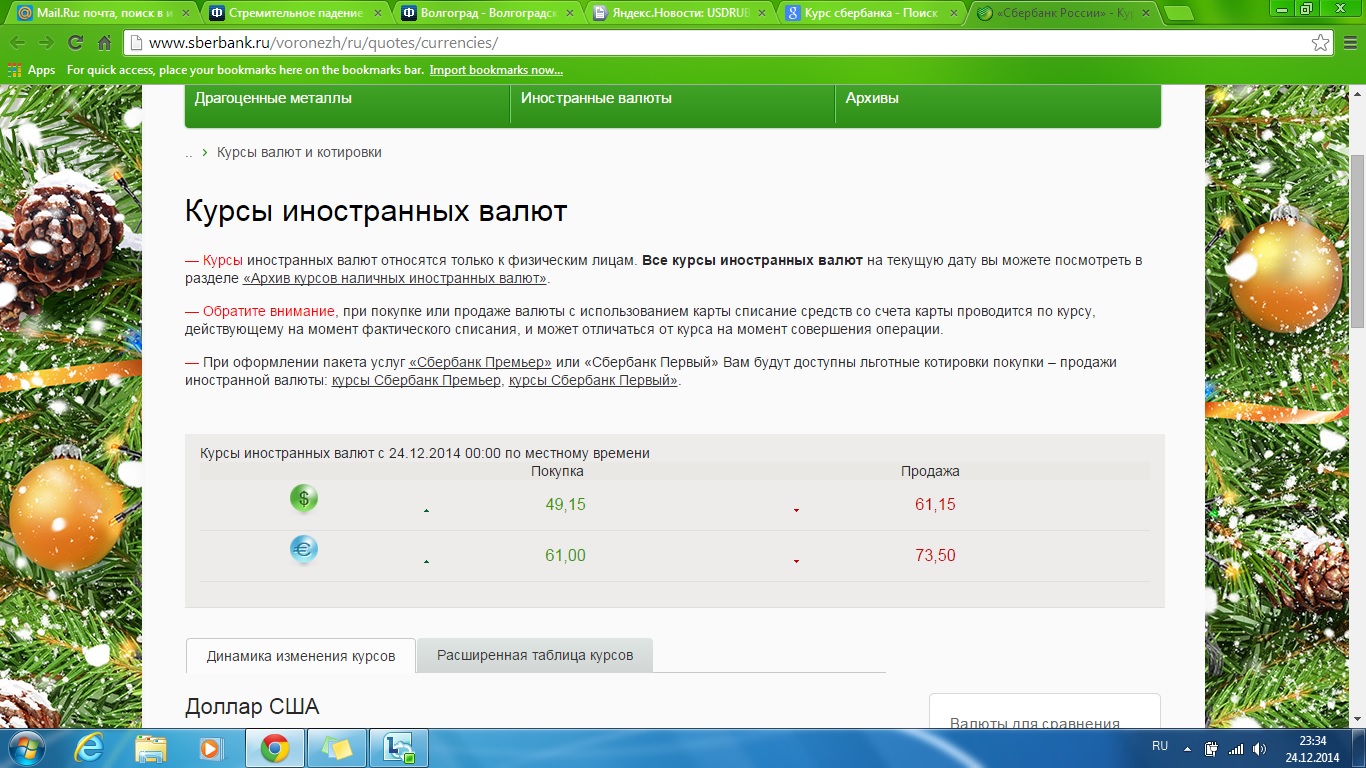Open the Драгоценные металлы menu item
The image size is (1366, 768).
pos(273,98)
